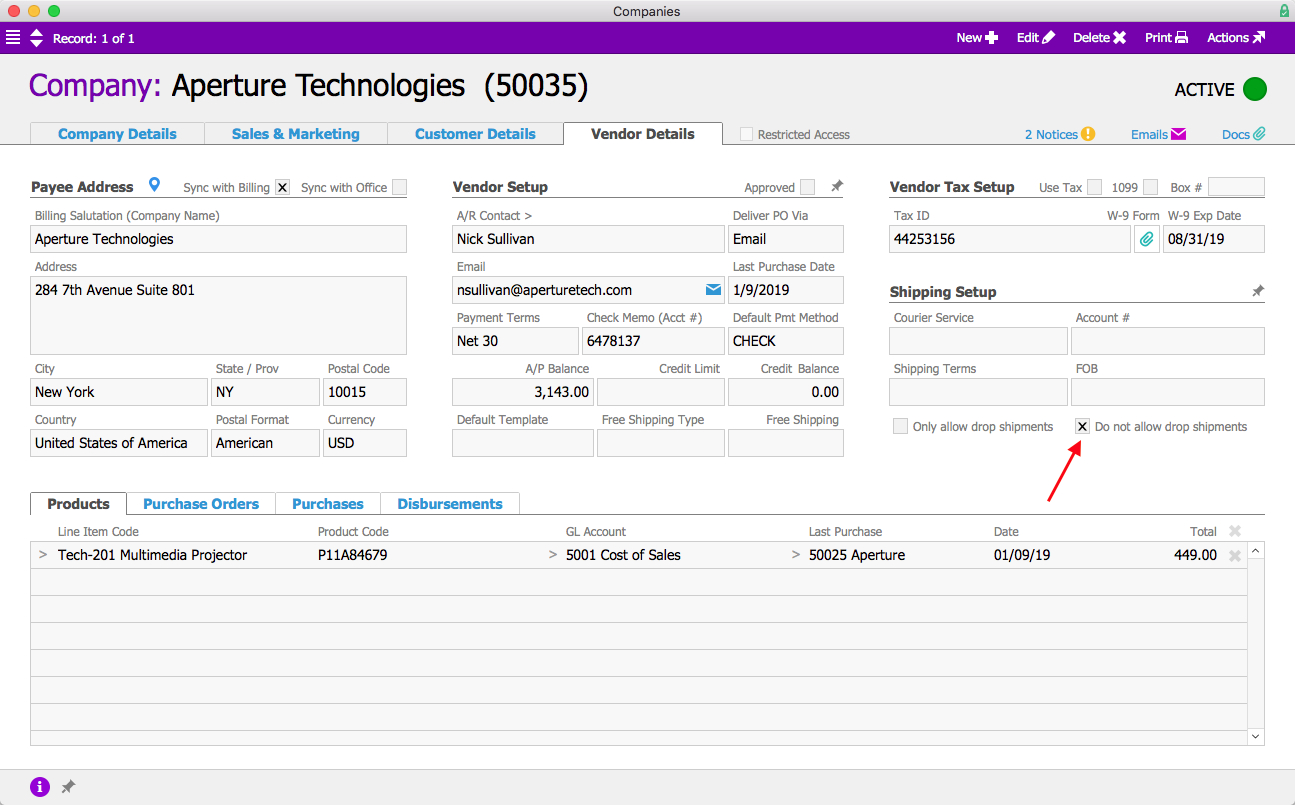Screen dimensions: 1295x805
Task: Expand the Tech-201 Multimedia Projector row arrow
Action: click(43, 555)
